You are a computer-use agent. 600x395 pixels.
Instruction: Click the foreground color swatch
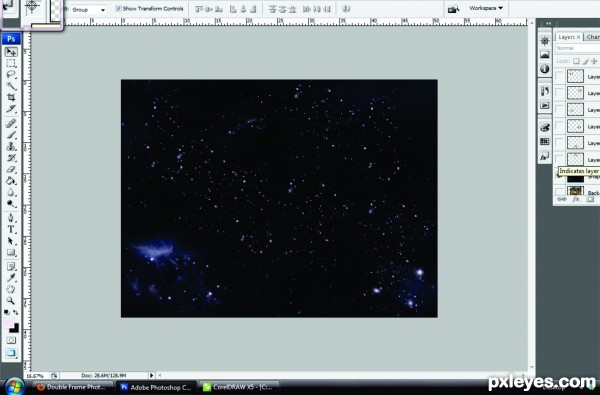coord(9,323)
